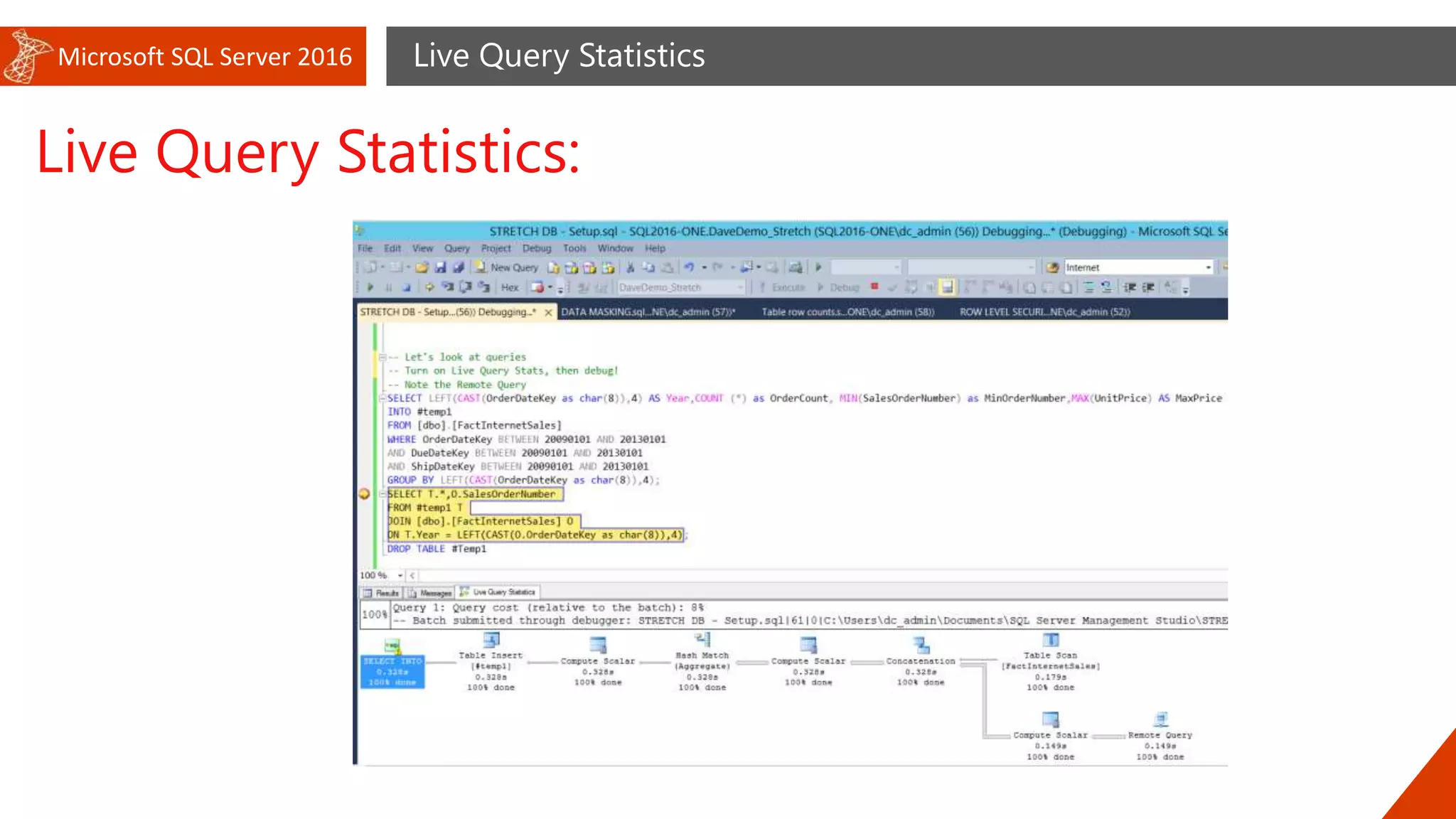
Task: Select the Table Scan [FactInternetSales] operator
Action: click(1051, 663)
